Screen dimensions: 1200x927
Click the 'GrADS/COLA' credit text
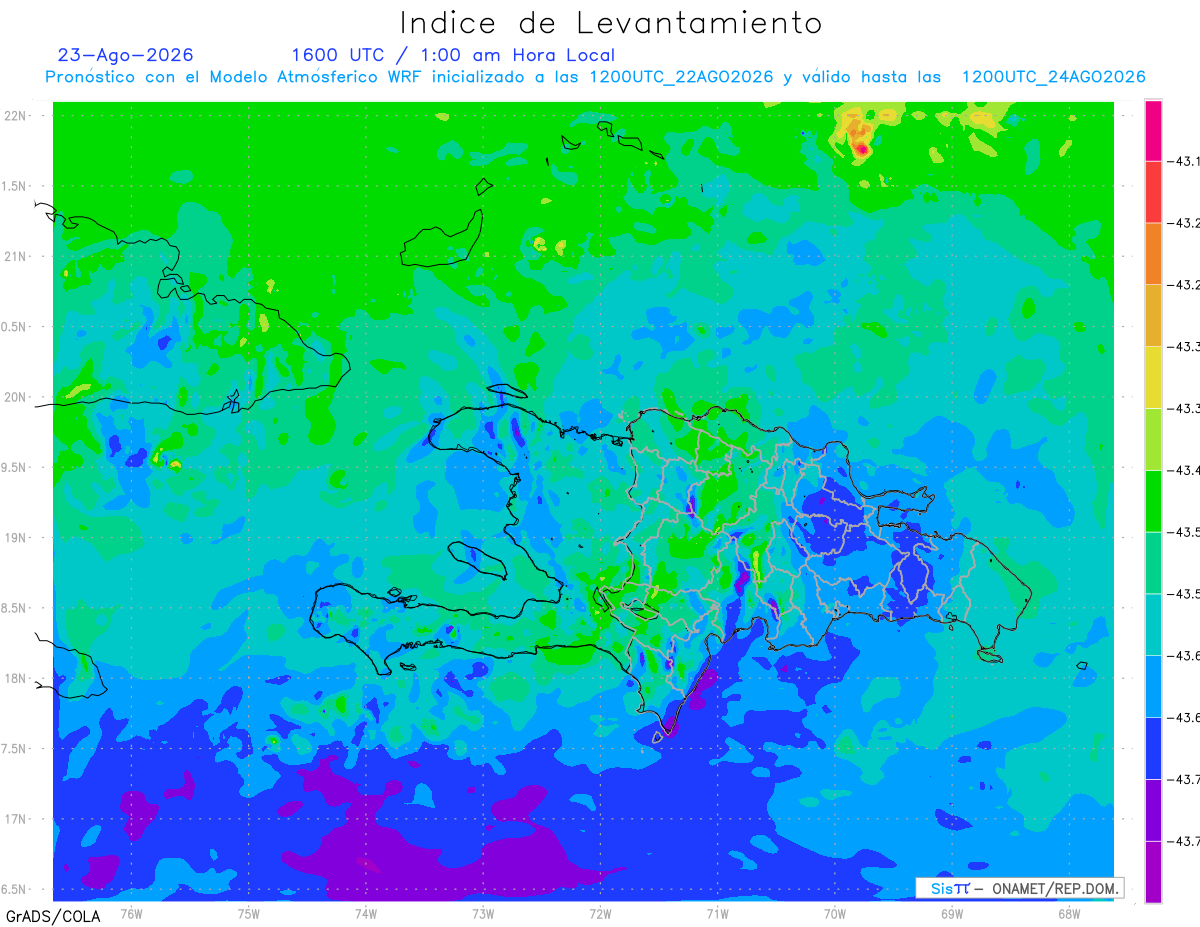[53, 916]
